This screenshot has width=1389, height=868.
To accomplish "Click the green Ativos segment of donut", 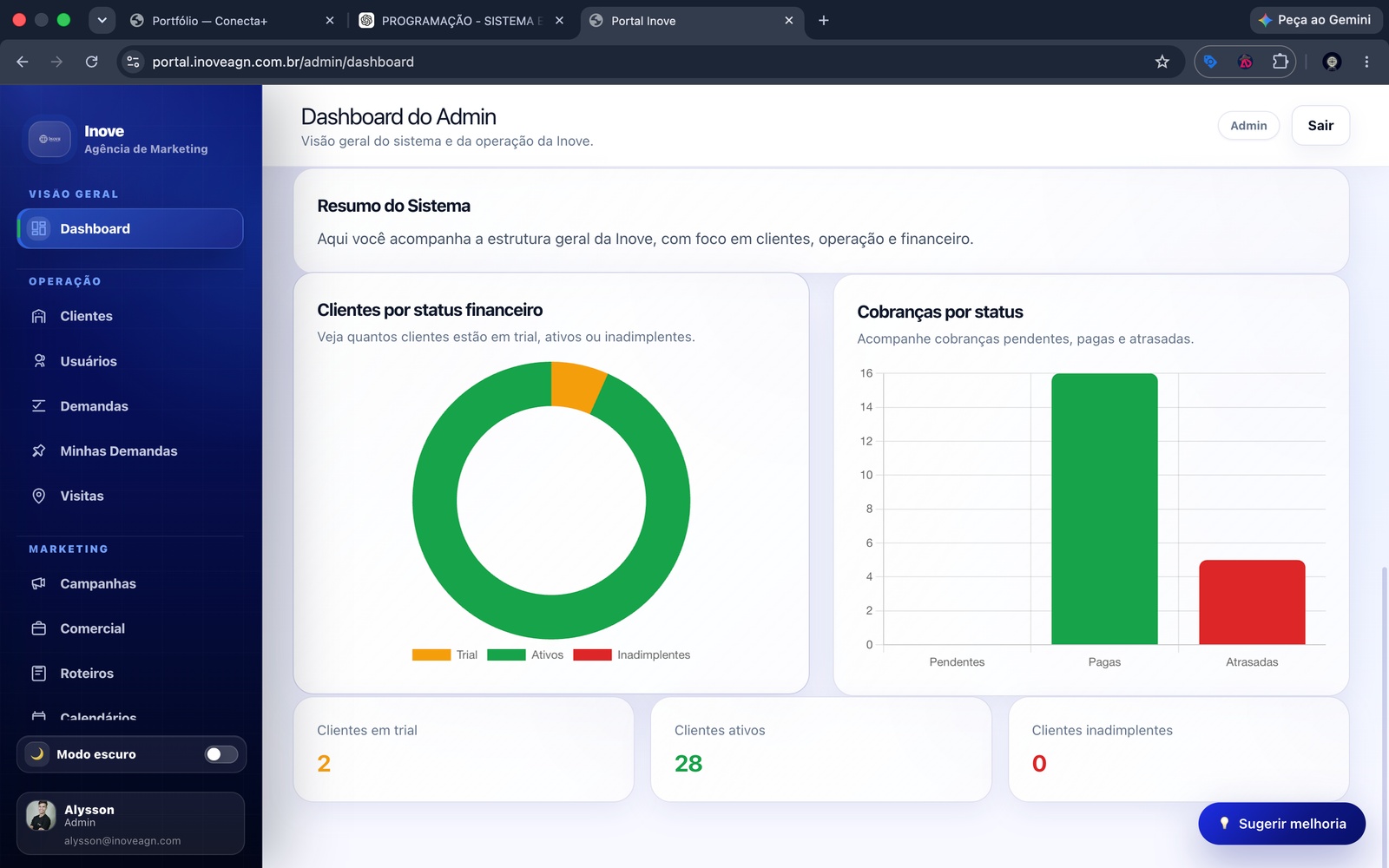I will [x=551, y=617].
